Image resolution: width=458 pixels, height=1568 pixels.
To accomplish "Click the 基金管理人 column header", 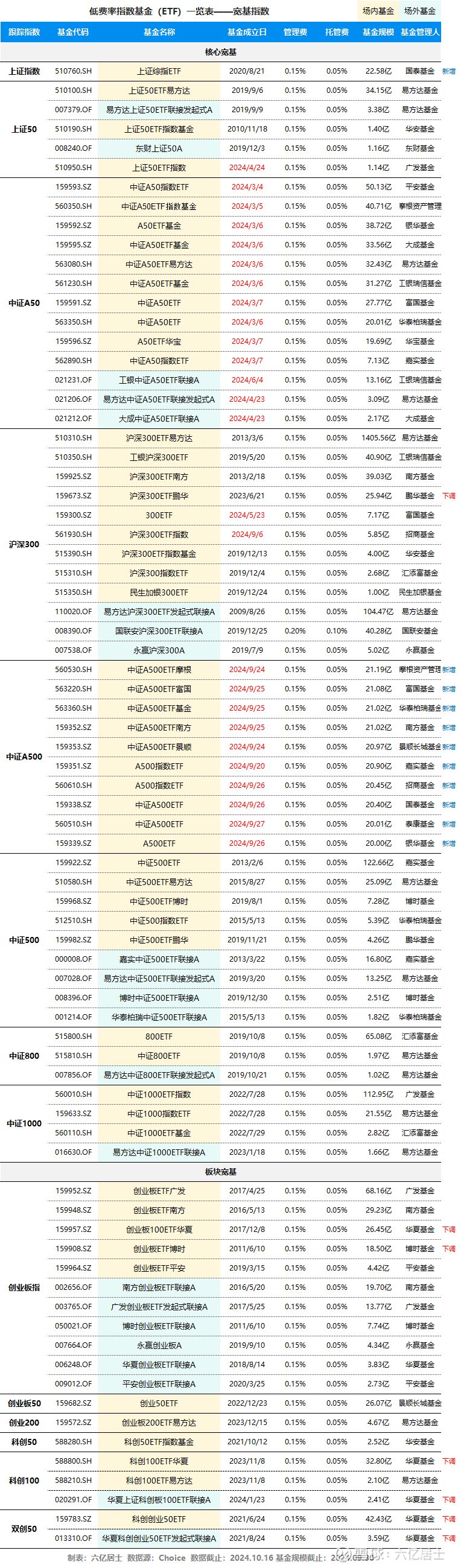I will [x=420, y=32].
